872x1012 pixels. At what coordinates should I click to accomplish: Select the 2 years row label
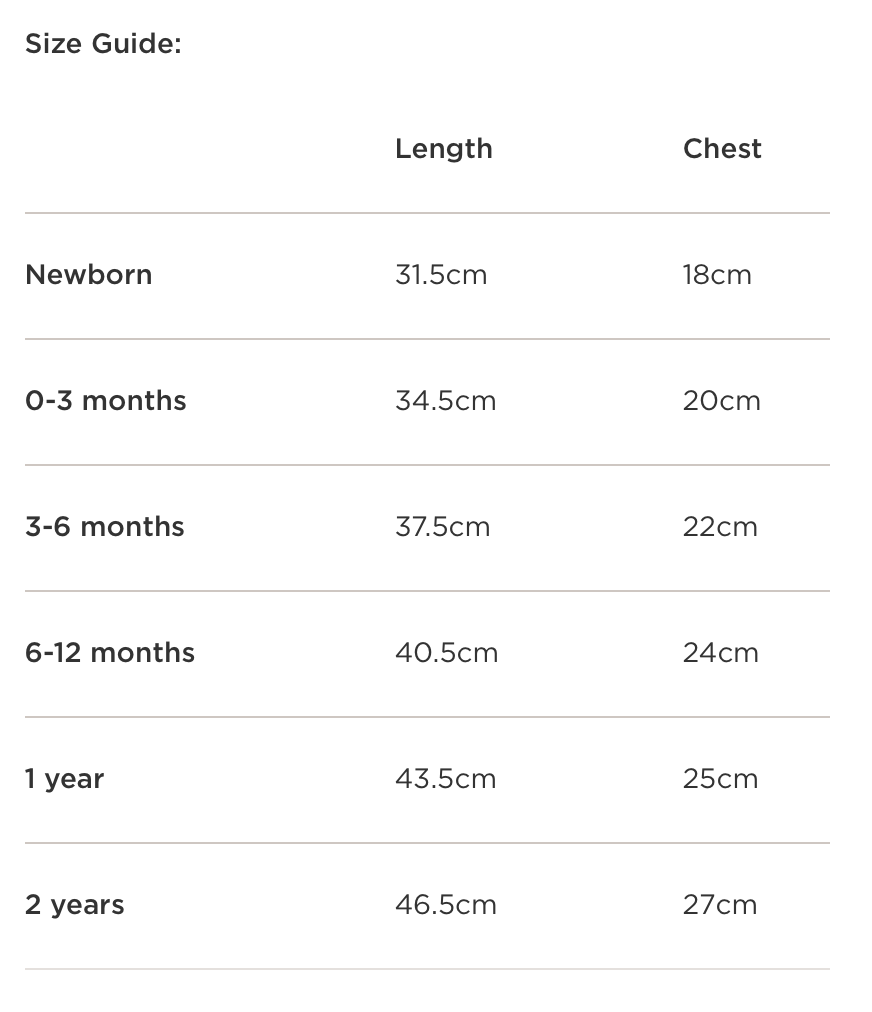click(75, 905)
